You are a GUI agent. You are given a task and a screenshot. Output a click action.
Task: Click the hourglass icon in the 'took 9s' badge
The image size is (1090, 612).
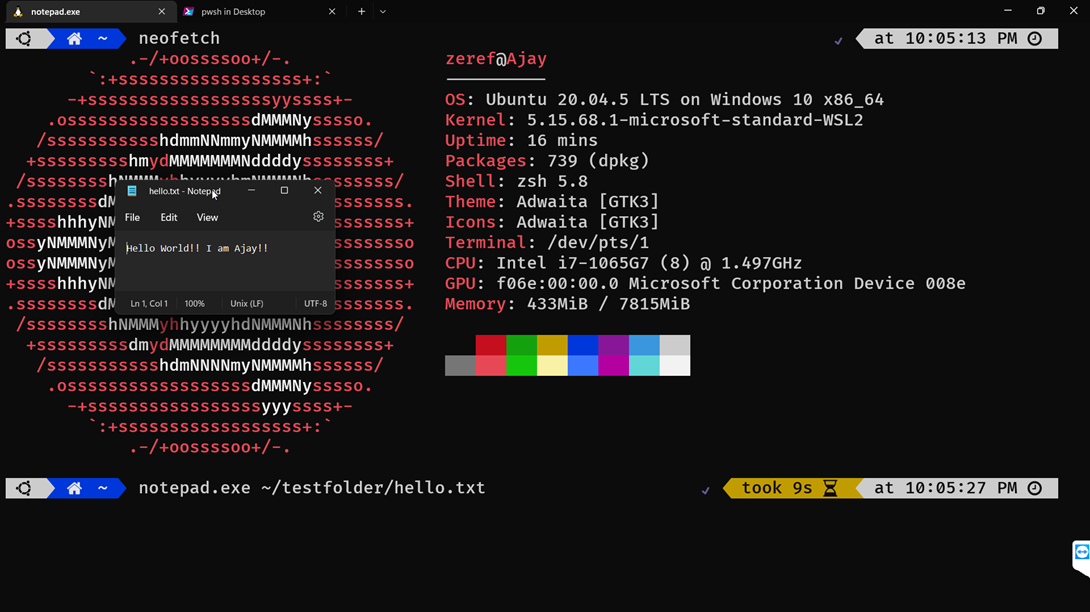coord(830,488)
